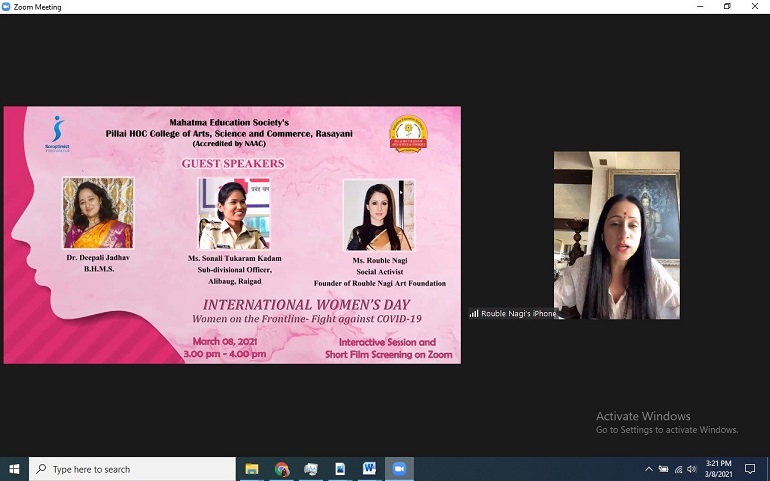The image size is (770, 481).
Task: Click the 'Type here to search' box
Action: click(132, 469)
